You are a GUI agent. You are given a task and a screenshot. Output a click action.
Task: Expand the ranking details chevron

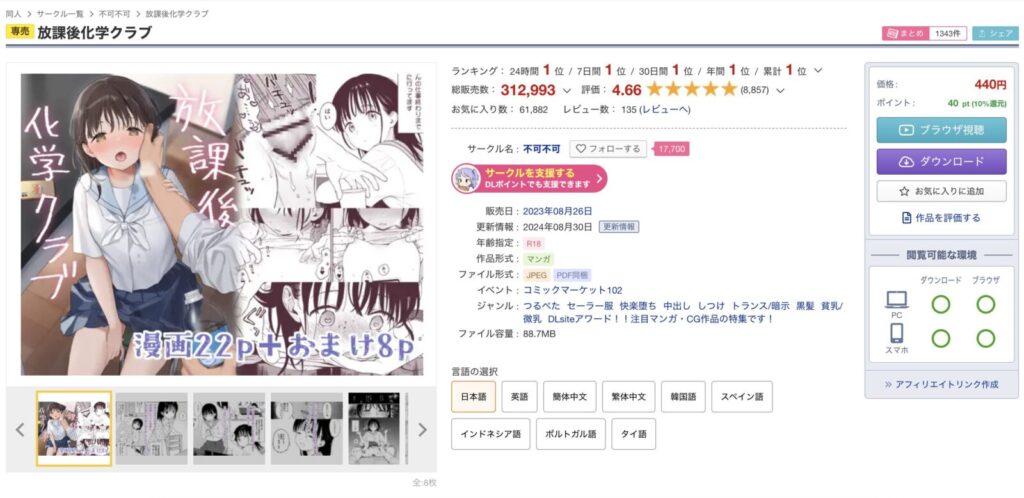(818, 70)
